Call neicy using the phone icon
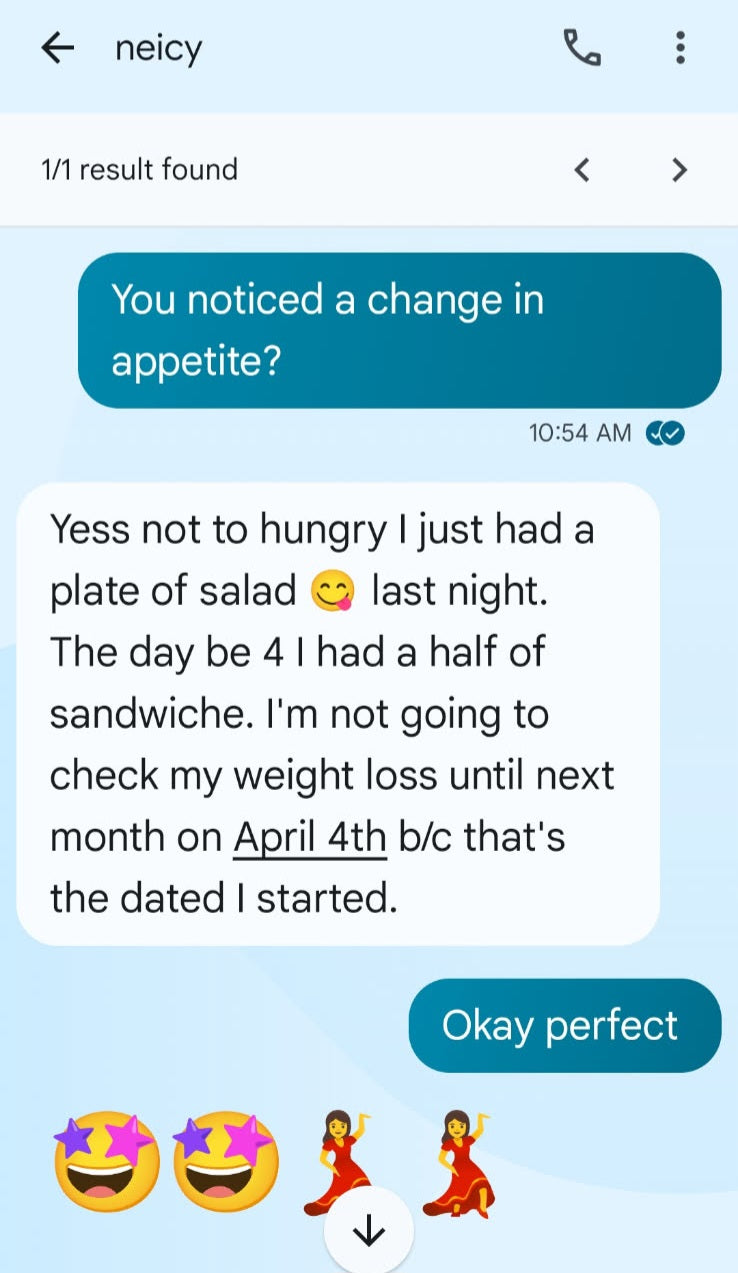The image size is (738, 1273). point(582,48)
